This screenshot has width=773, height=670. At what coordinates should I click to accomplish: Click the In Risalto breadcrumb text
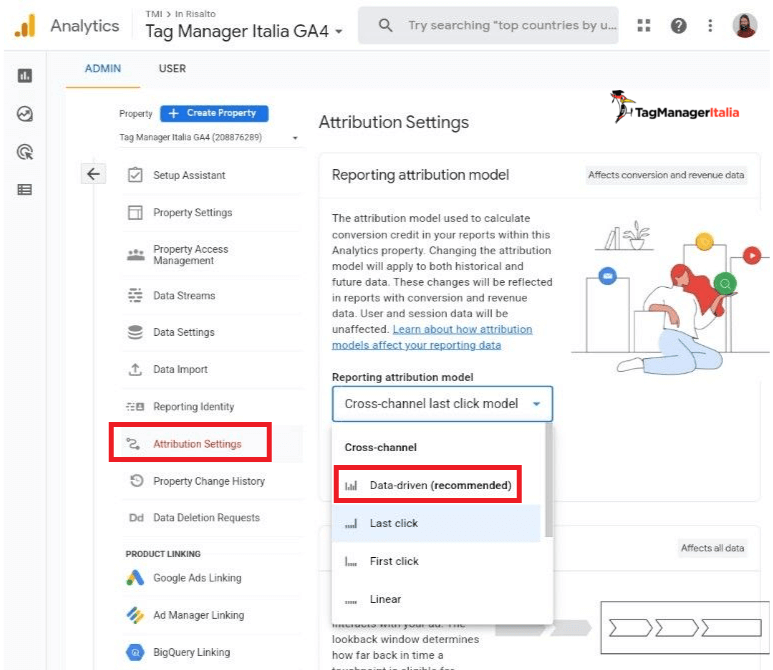(x=195, y=14)
